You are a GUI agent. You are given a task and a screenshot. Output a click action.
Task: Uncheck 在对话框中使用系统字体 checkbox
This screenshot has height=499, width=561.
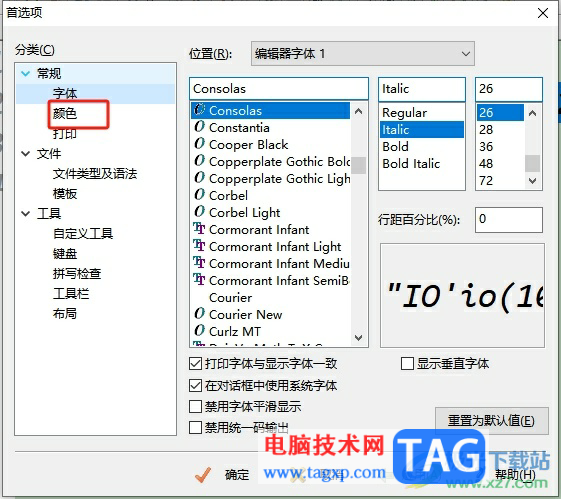pos(195,386)
